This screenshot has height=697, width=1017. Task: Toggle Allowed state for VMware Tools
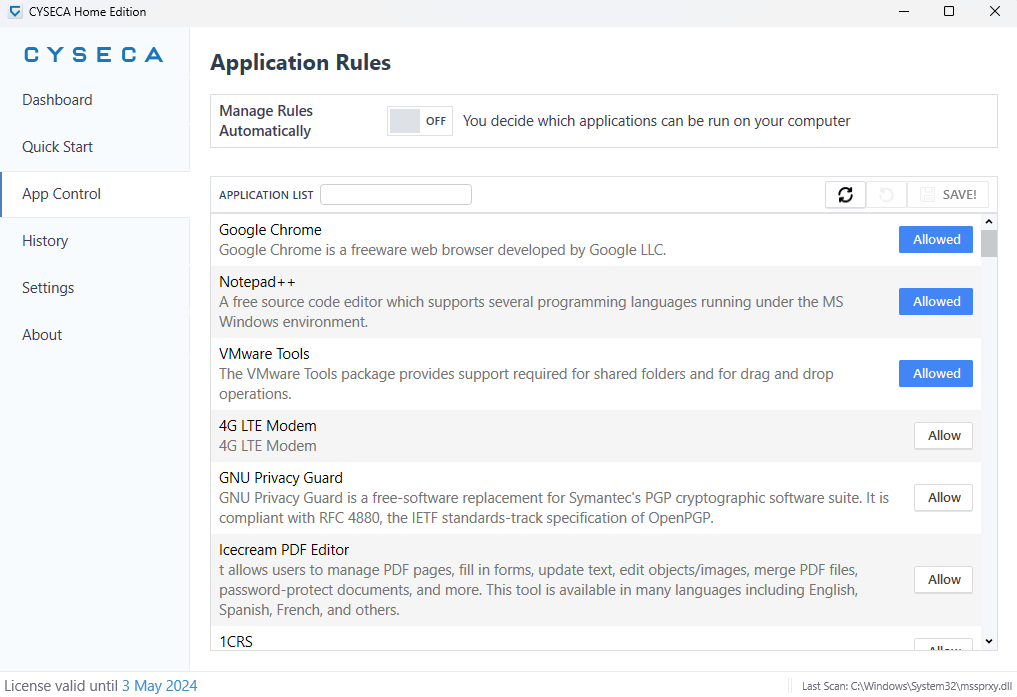[935, 373]
